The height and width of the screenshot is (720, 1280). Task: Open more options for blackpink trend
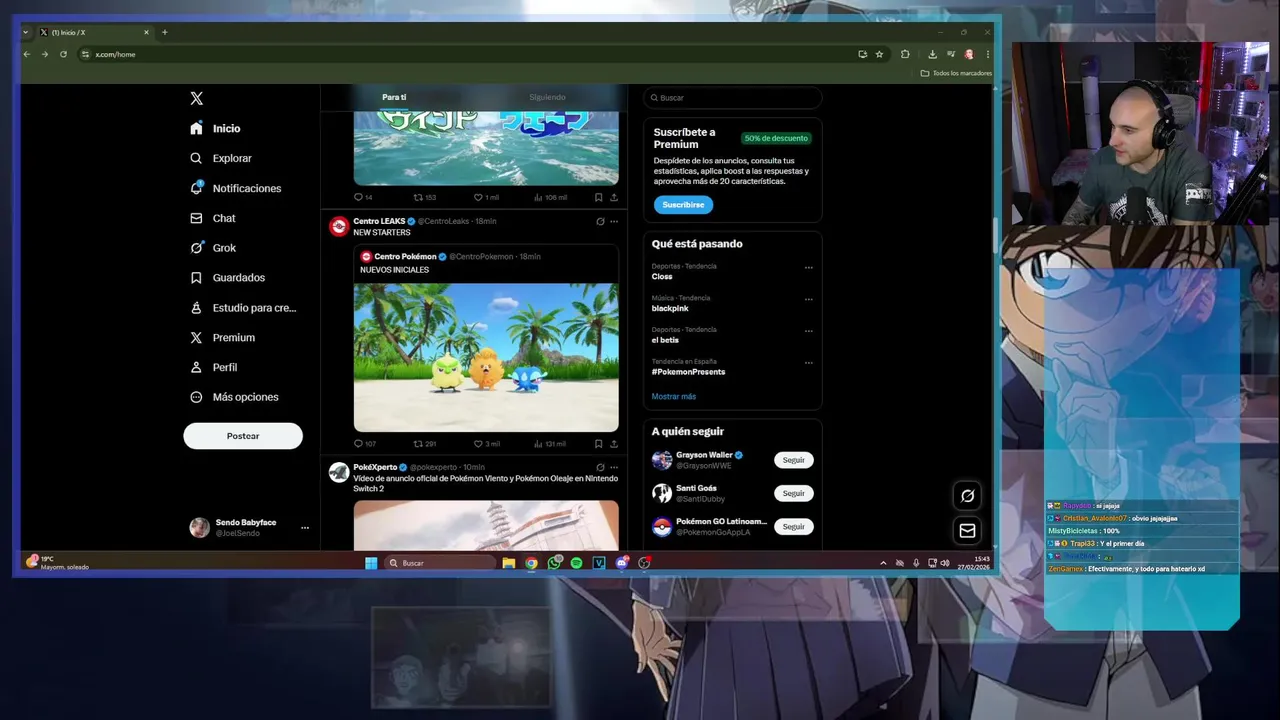click(x=809, y=299)
